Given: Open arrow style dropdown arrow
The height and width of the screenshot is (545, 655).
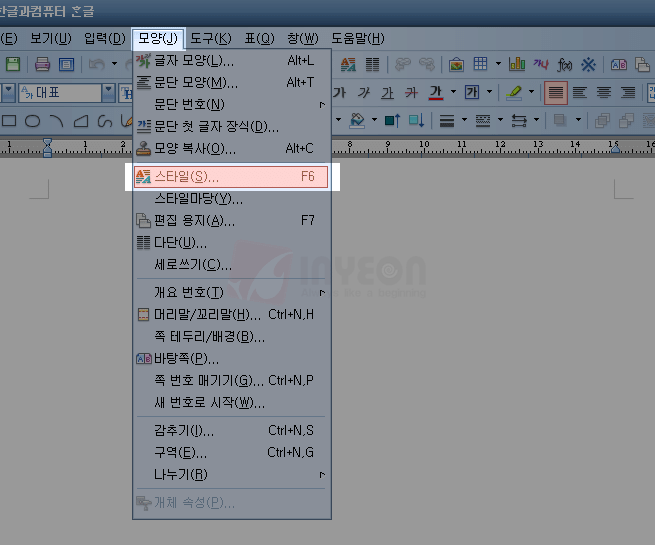Looking at the screenshot, I should click(x=536, y=120).
